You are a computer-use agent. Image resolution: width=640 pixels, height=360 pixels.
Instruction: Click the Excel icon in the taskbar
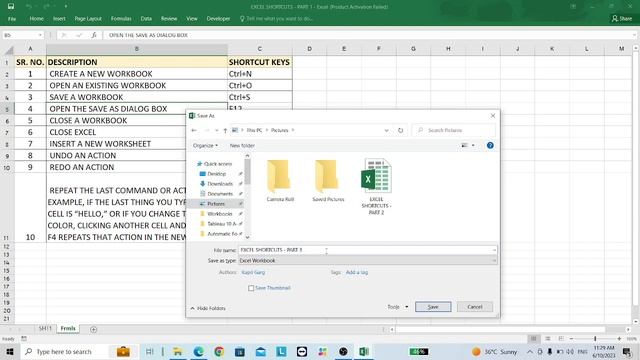pos(364,351)
